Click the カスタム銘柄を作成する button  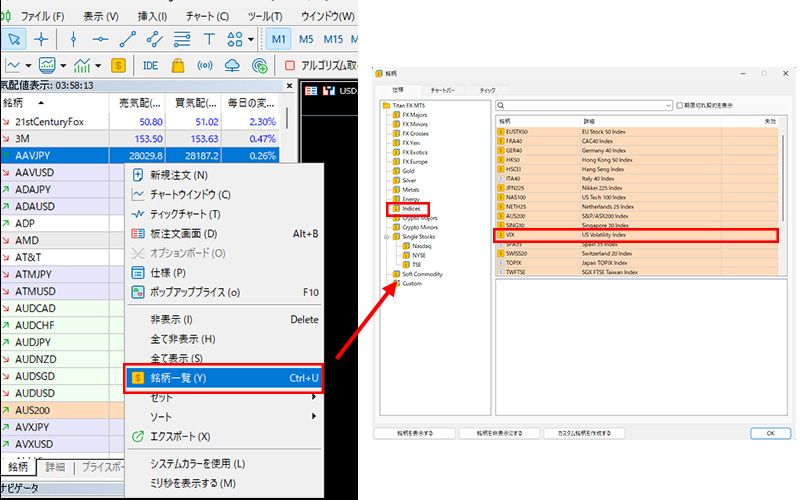pyautogui.click(x=583, y=433)
